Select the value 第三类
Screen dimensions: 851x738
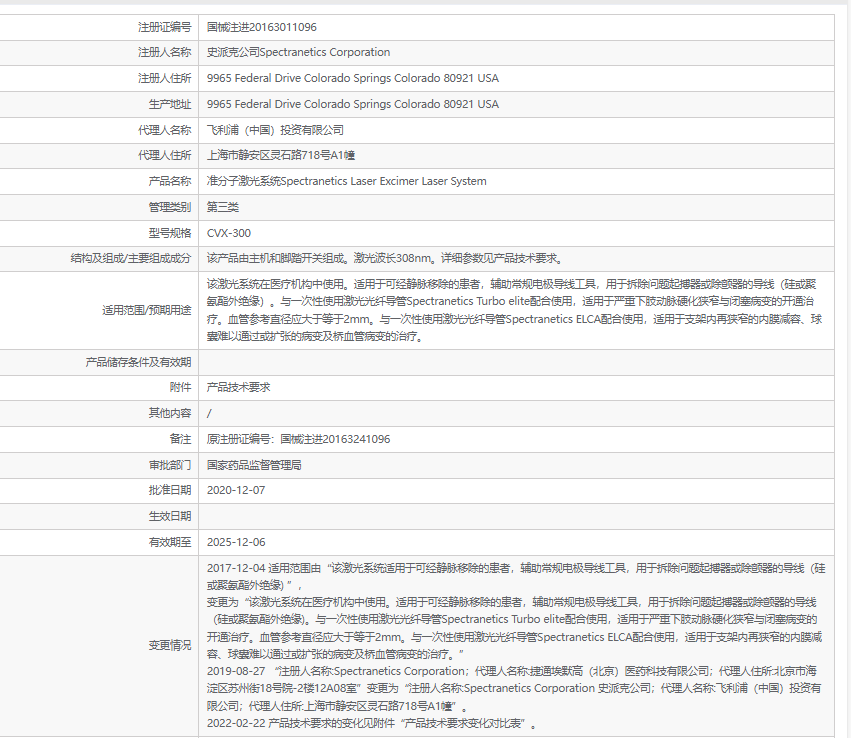click(223, 207)
